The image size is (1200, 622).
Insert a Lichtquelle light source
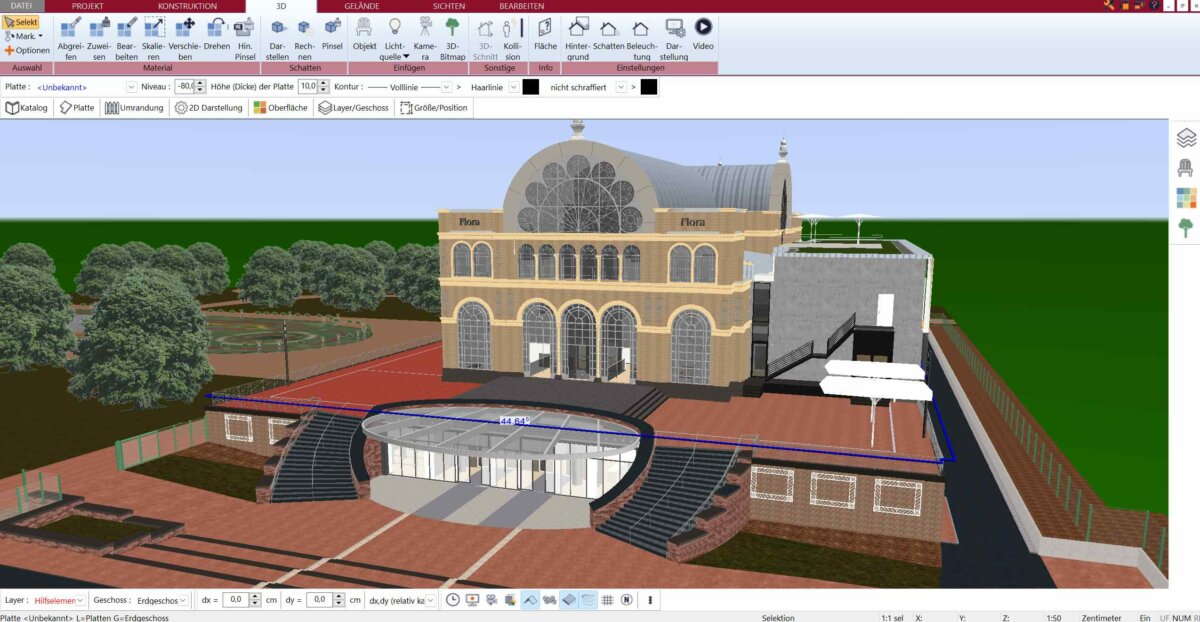point(397,38)
